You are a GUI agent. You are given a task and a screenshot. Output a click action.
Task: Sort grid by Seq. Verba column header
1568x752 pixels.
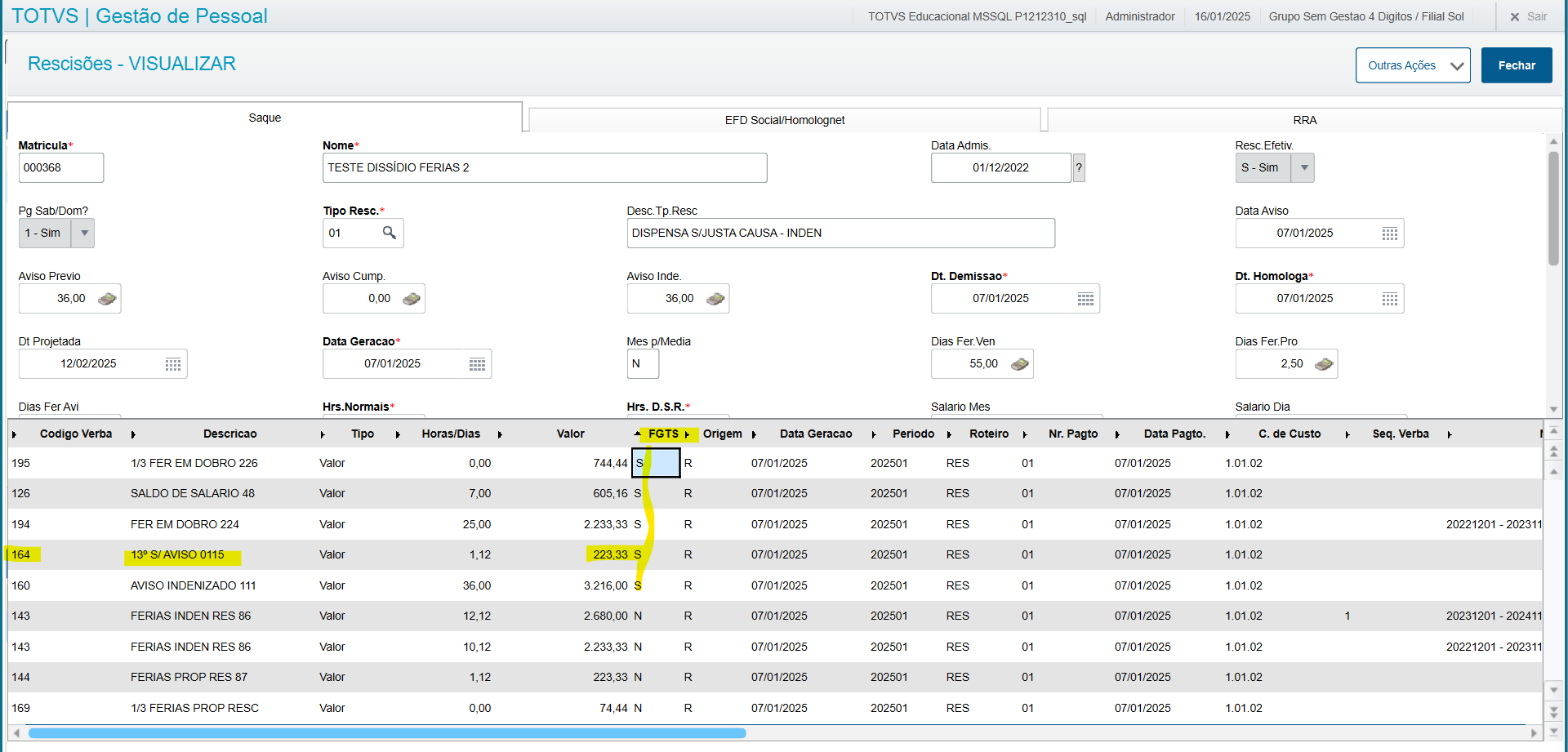[1401, 434]
